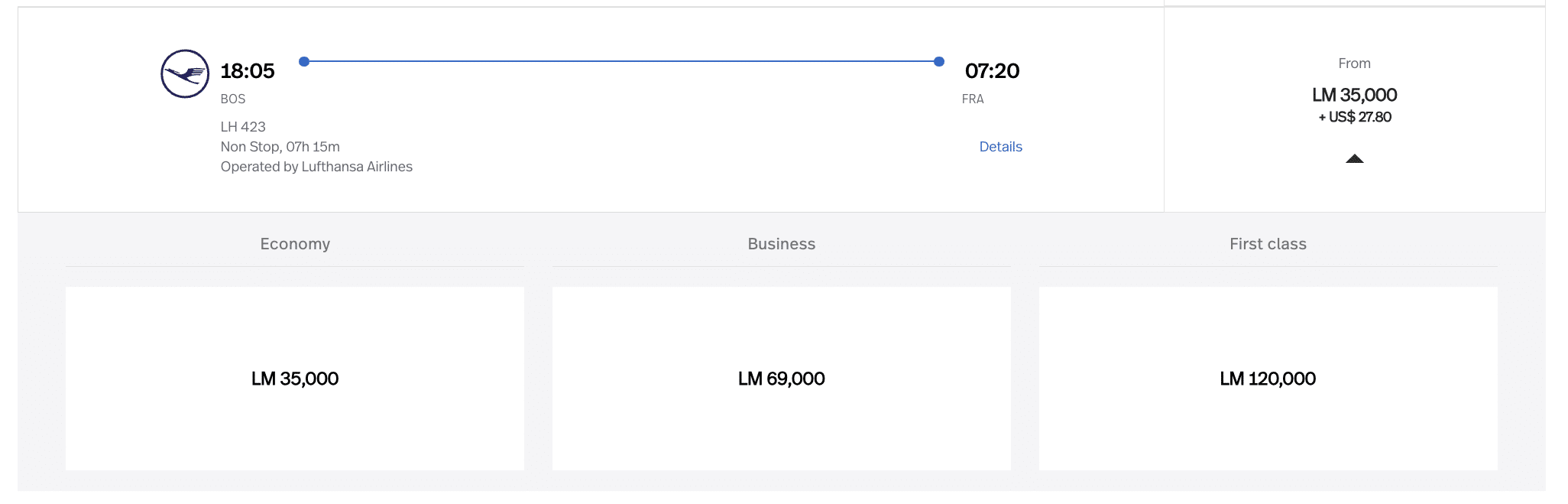Click the arrival dot on the route line
1568x504 pixels.
click(x=939, y=61)
